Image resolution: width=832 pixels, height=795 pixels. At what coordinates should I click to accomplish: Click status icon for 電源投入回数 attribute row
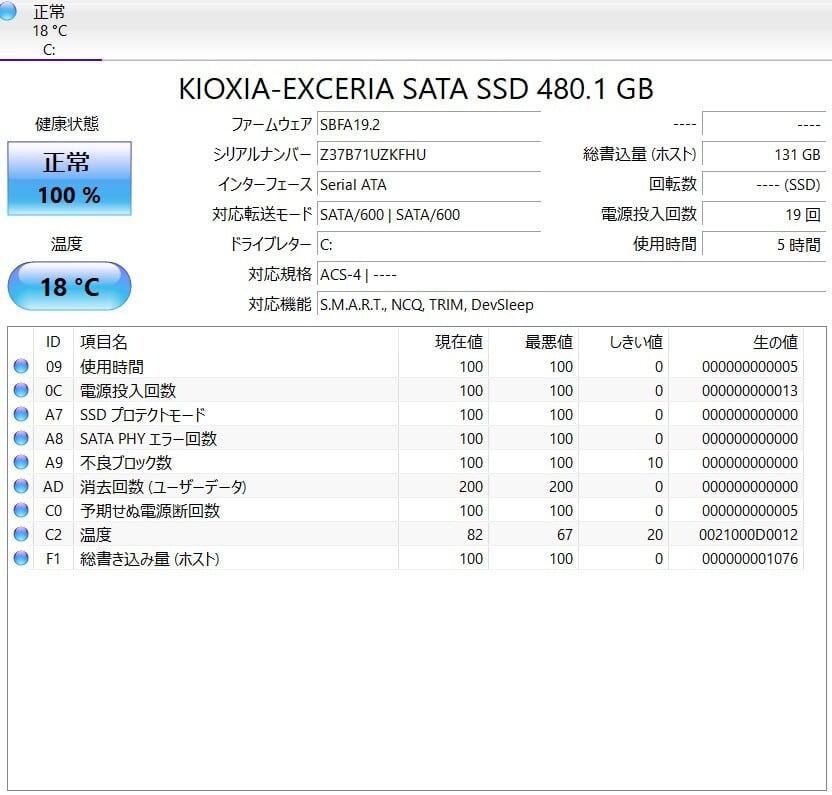tap(21, 391)
